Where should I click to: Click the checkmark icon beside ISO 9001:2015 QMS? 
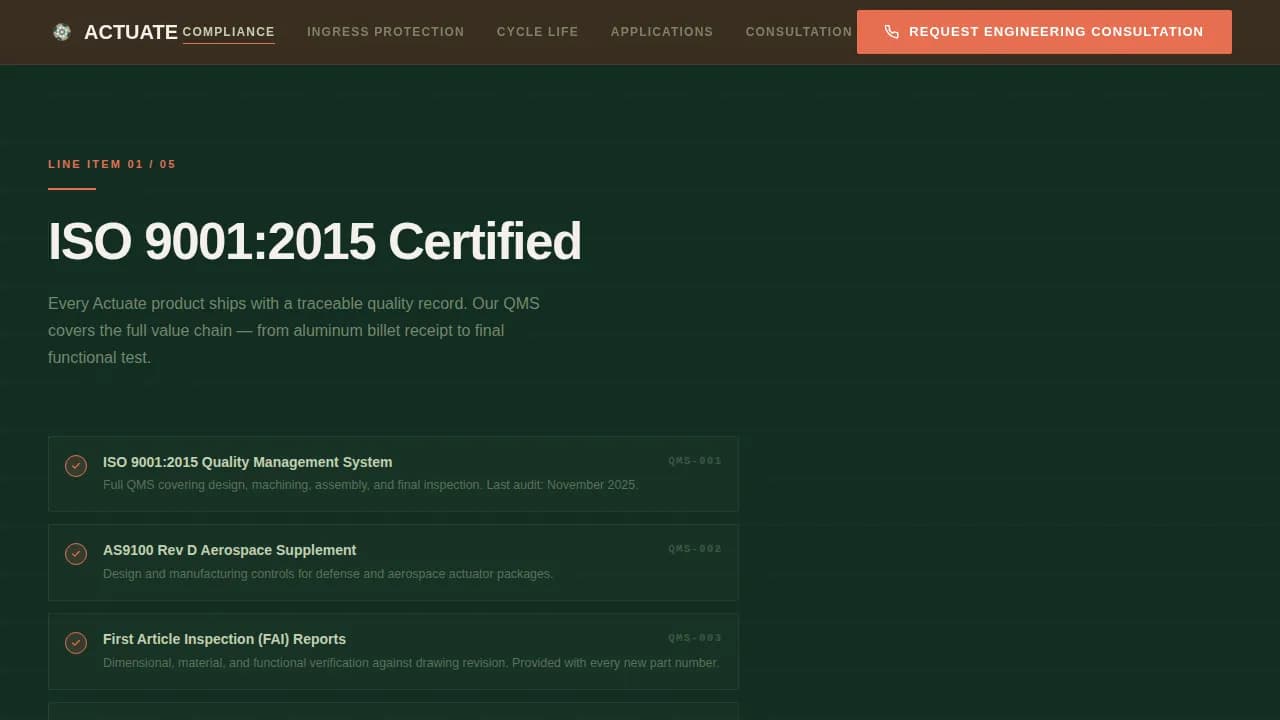point(76,465)
